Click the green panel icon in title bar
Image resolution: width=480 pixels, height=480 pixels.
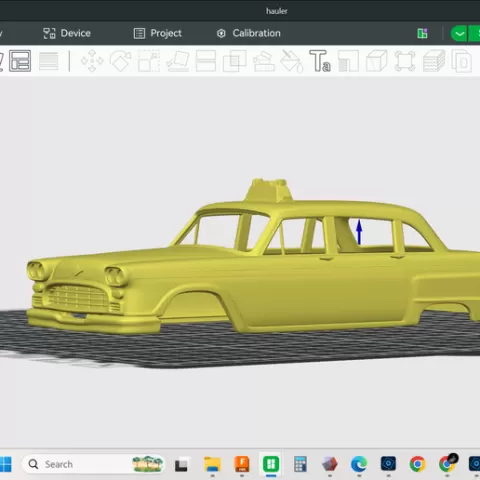point(422,33)
